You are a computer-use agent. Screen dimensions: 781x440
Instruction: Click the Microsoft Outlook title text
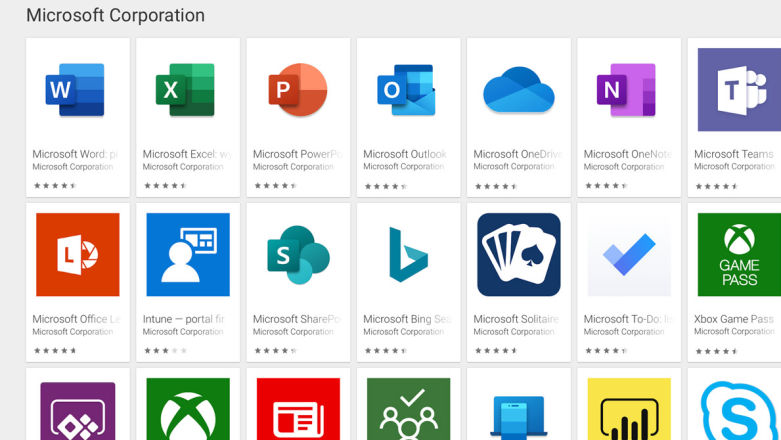tap(405, 154)
